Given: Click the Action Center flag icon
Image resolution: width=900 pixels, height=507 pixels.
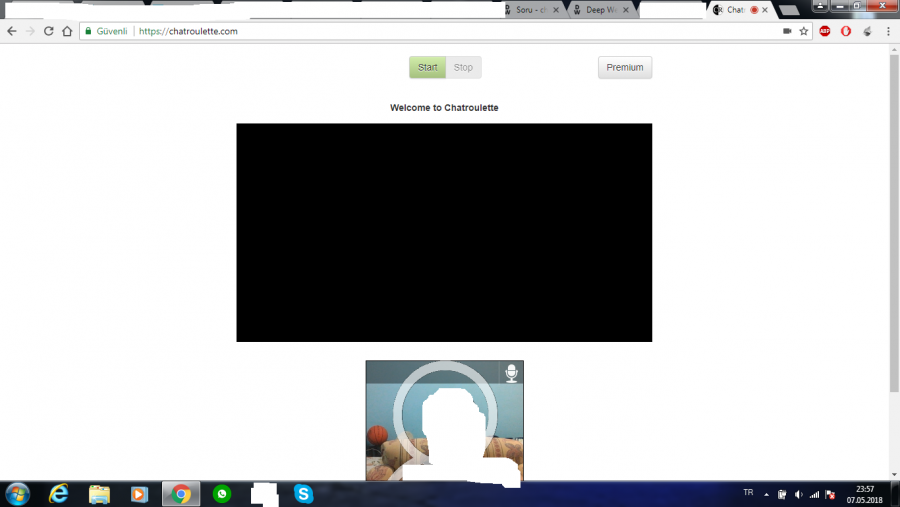Looking at the screenshot, I should (x=830, y=494).
